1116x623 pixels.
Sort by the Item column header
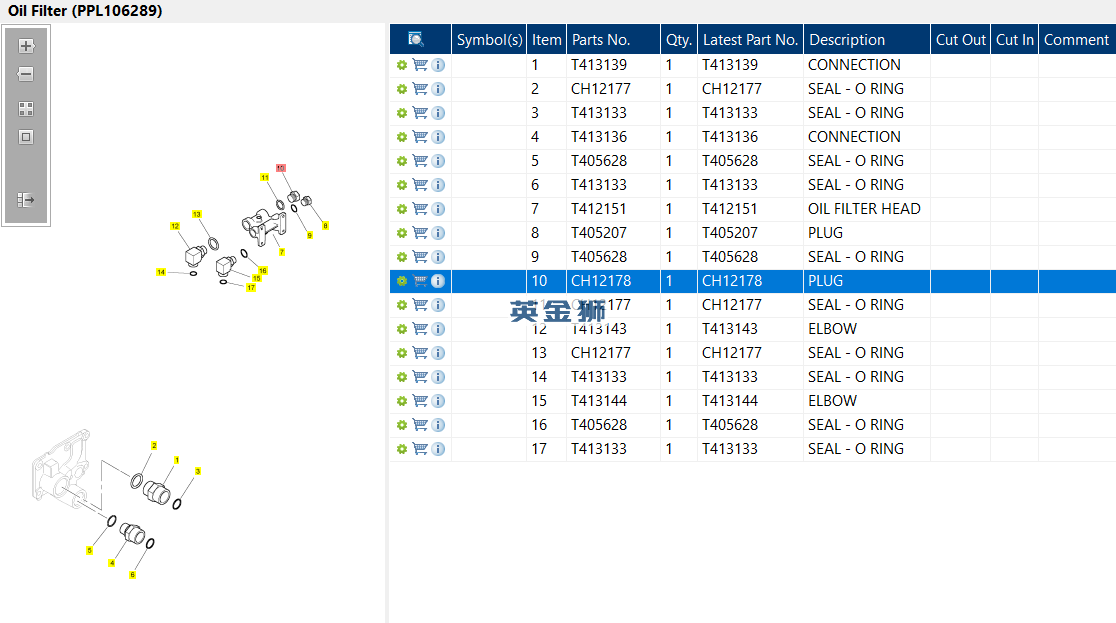click(x=547, y=39)
